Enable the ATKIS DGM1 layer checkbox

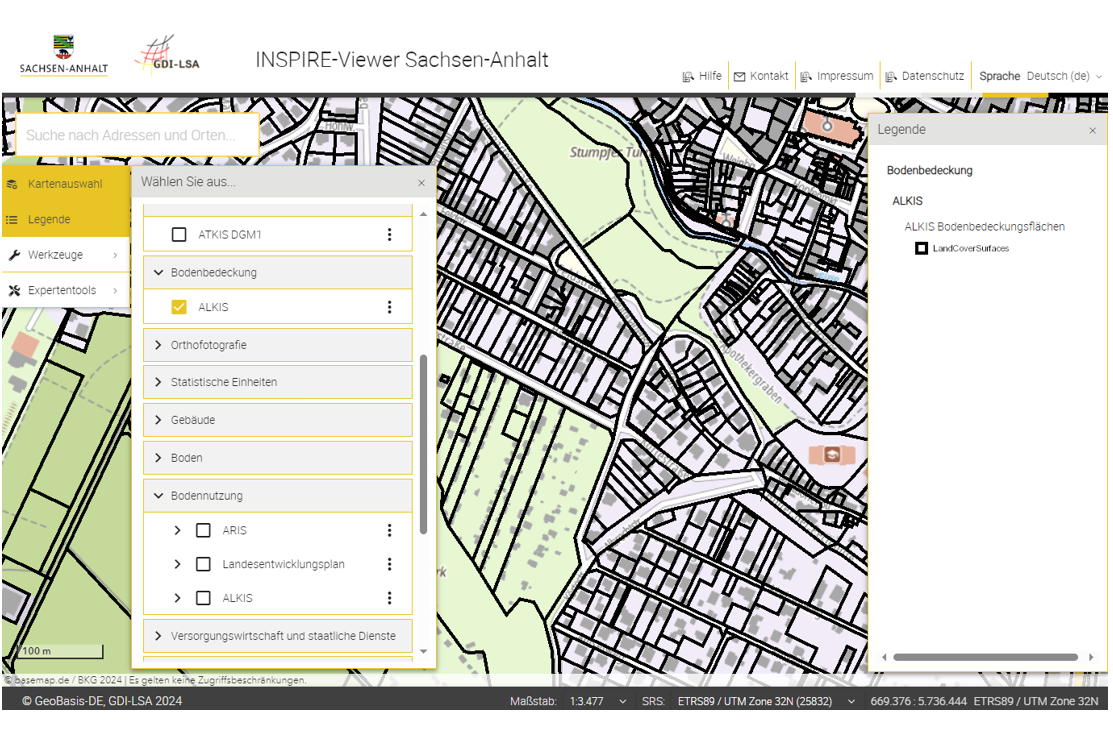click(179, 235)
